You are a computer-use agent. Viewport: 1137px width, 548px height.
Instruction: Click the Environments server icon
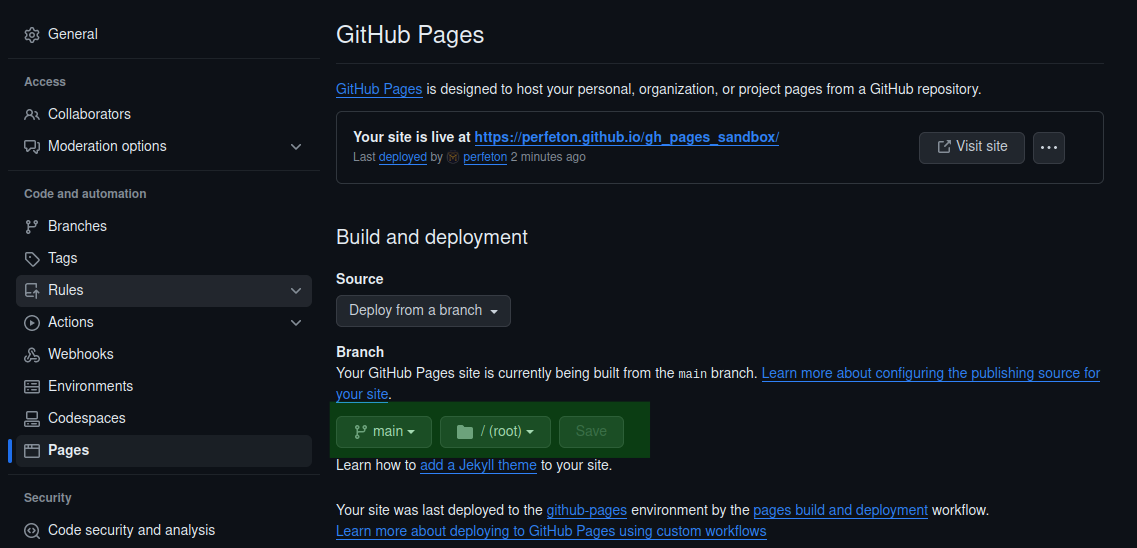pos(32,386)
